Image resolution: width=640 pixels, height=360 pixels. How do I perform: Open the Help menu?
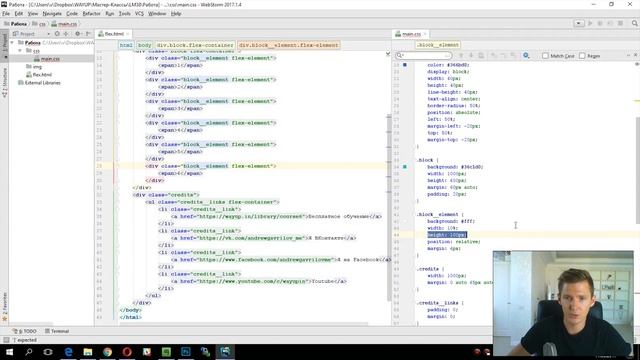pyautogui.click(x=176, y=13)
